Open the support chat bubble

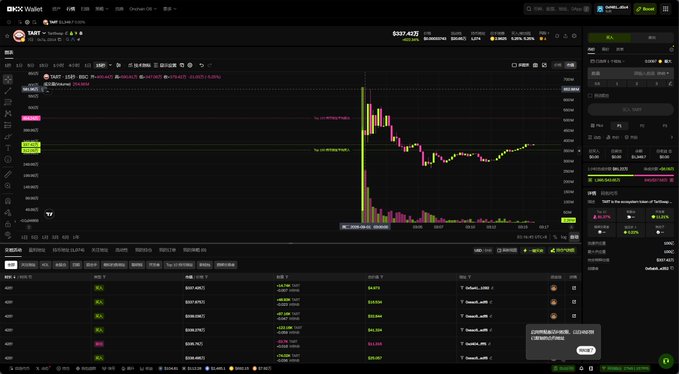[666, 361]
